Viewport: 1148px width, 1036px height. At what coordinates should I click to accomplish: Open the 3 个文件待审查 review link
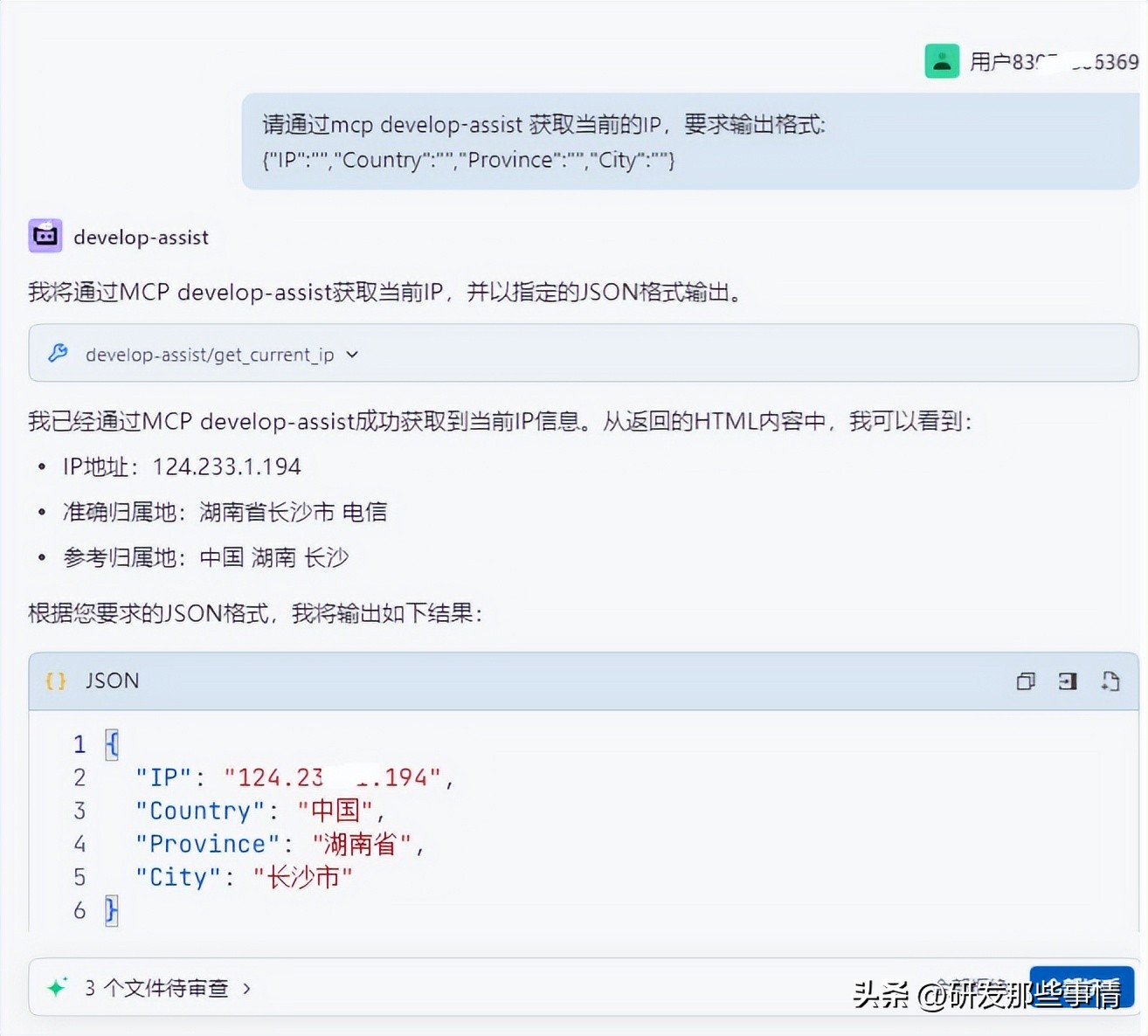pos(156,989)
